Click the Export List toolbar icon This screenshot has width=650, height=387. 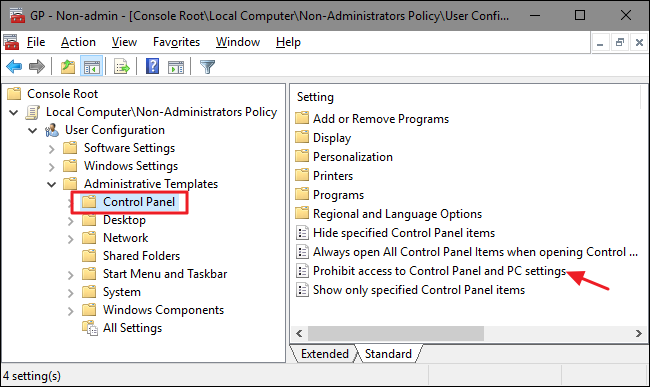[121, 66]
